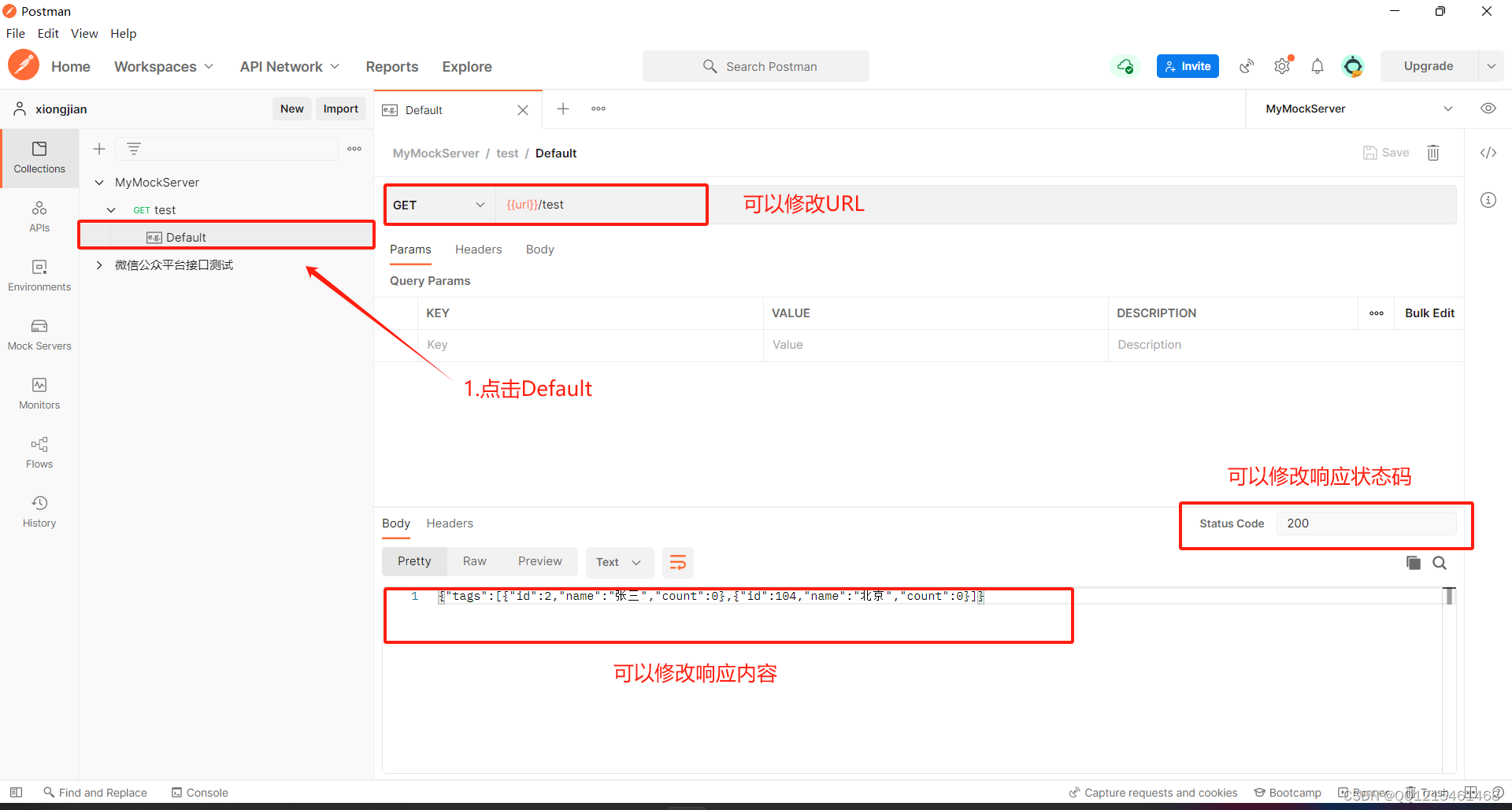Open Reports in top navigation
This screenshot has height=810, width=1512.
392,67
